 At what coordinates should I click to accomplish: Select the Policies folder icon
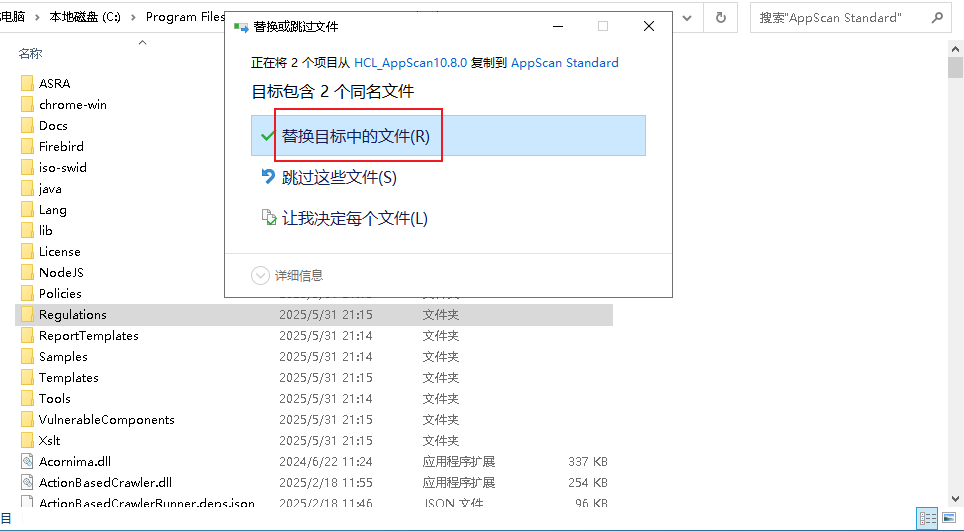(x=27, y=293)
